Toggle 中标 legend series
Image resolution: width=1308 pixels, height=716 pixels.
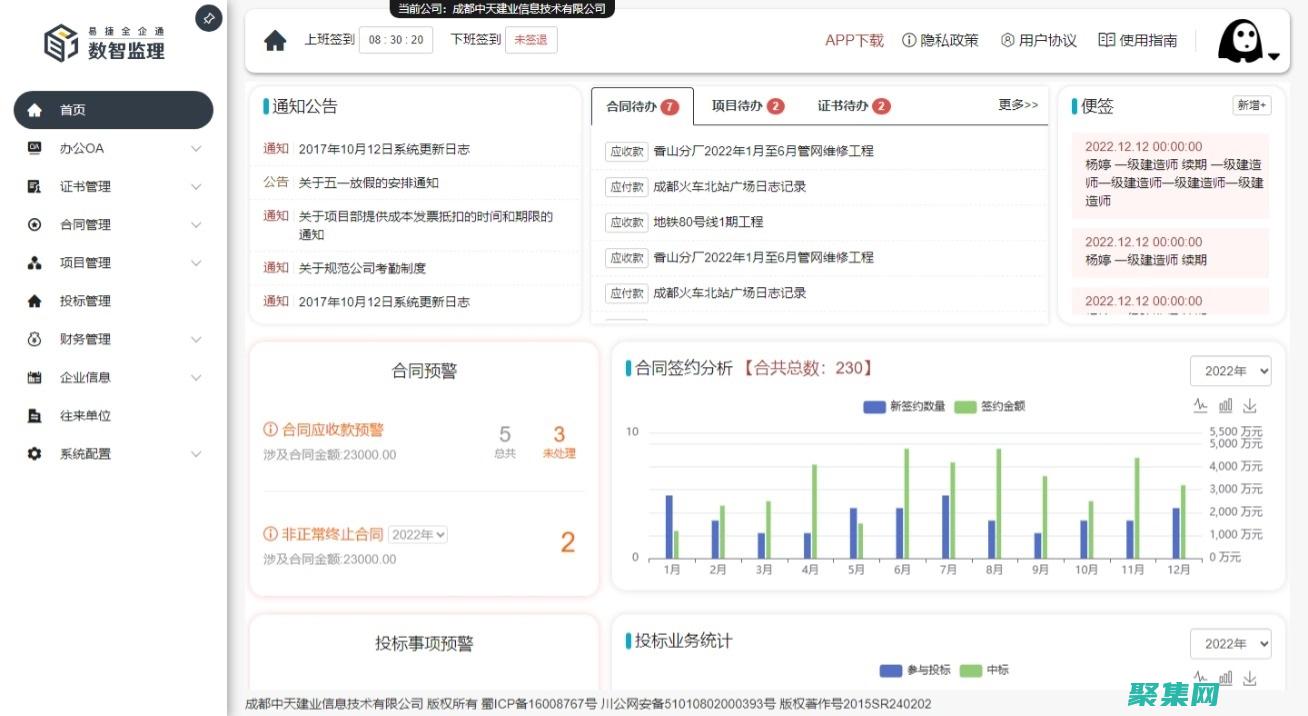tap(985, 670)
